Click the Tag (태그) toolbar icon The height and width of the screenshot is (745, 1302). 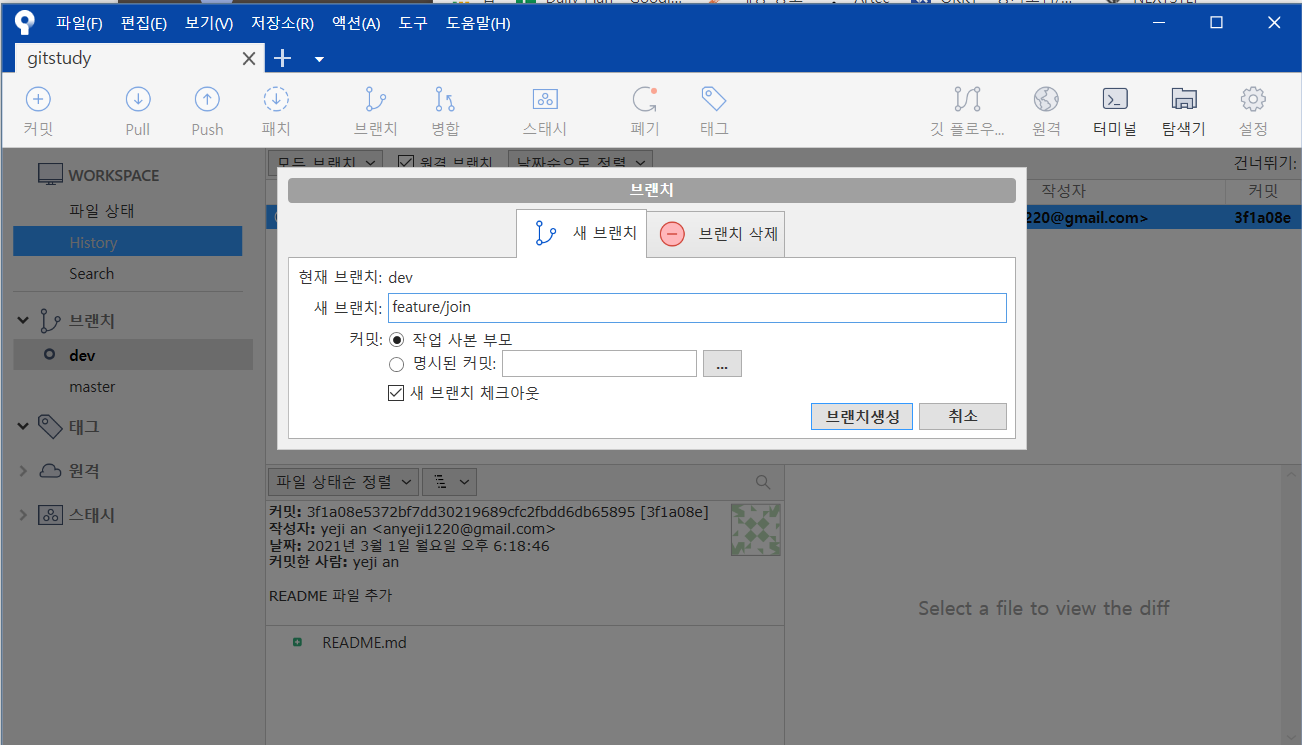point(714,99)
